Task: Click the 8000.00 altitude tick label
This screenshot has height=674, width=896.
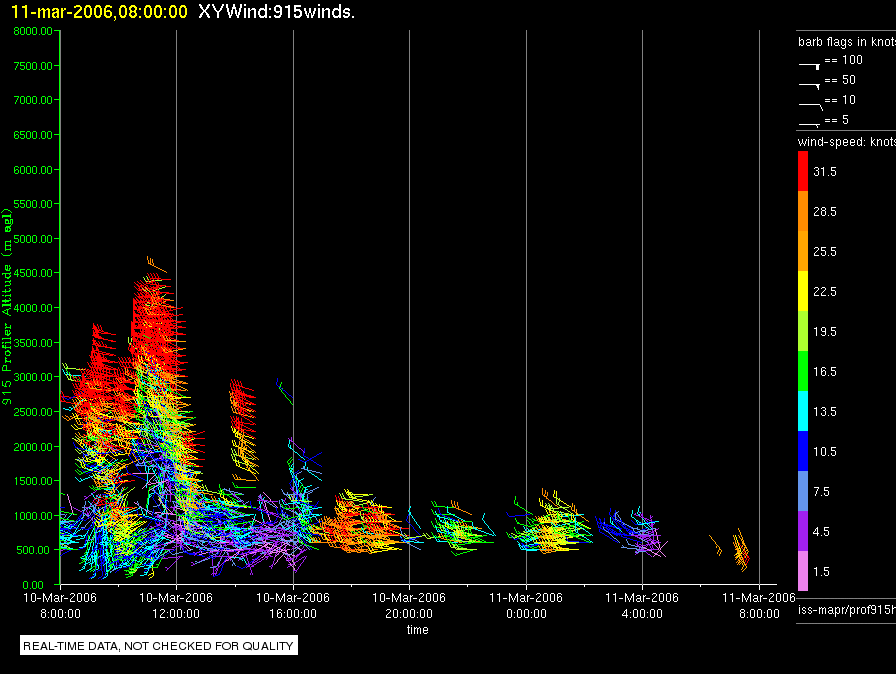Action: pyautogui.click(x=33, y=31)
